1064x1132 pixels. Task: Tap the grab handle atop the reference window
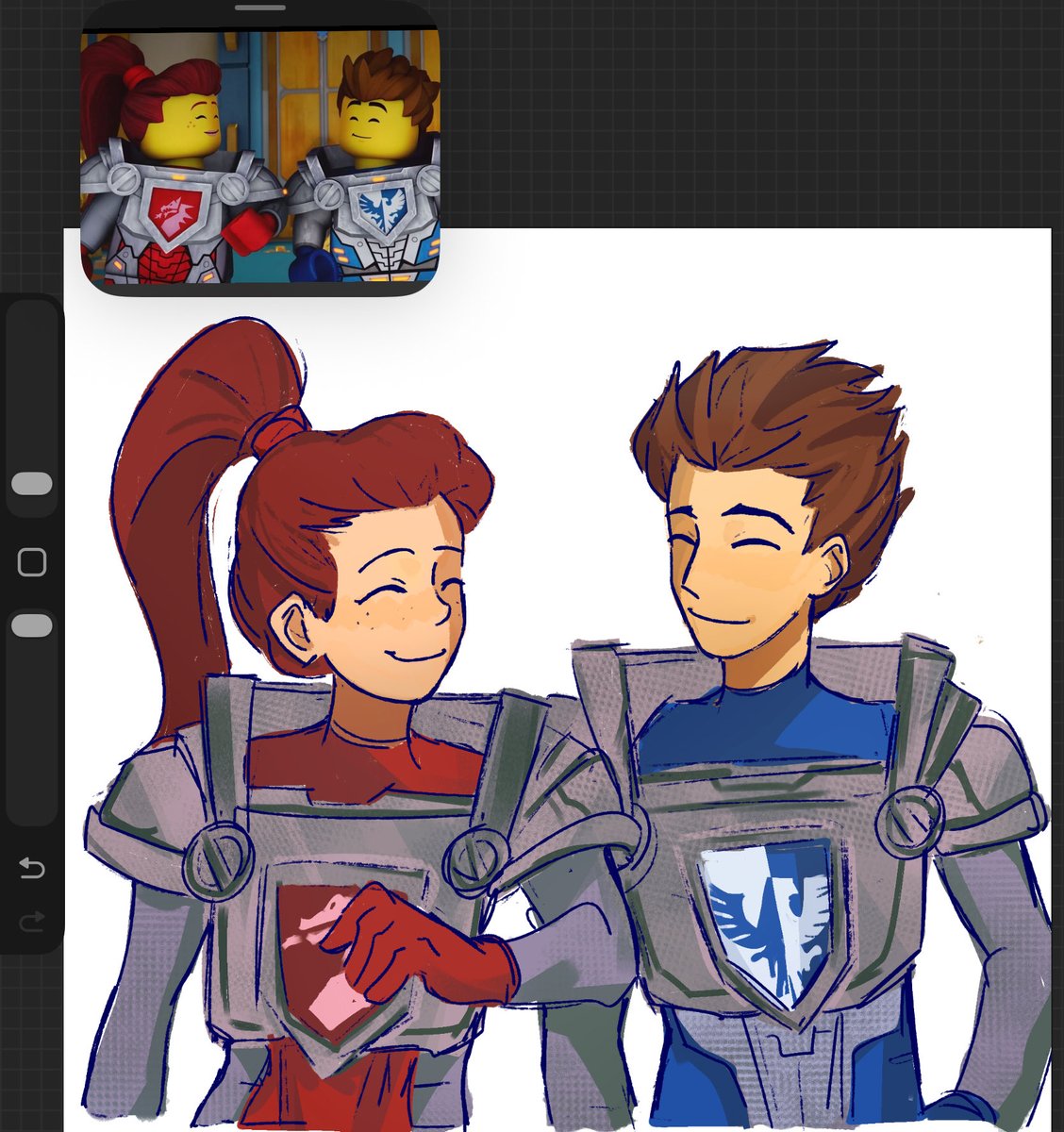(259, 8)
